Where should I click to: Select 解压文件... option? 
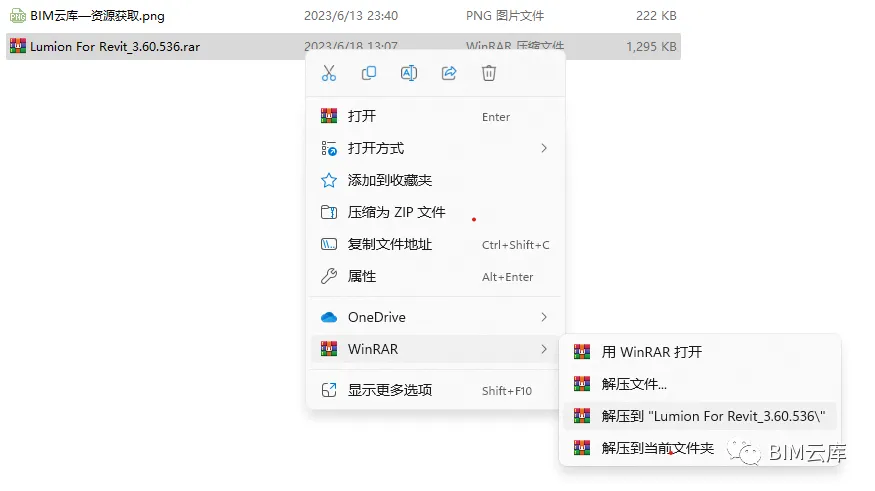coord(700,384)
